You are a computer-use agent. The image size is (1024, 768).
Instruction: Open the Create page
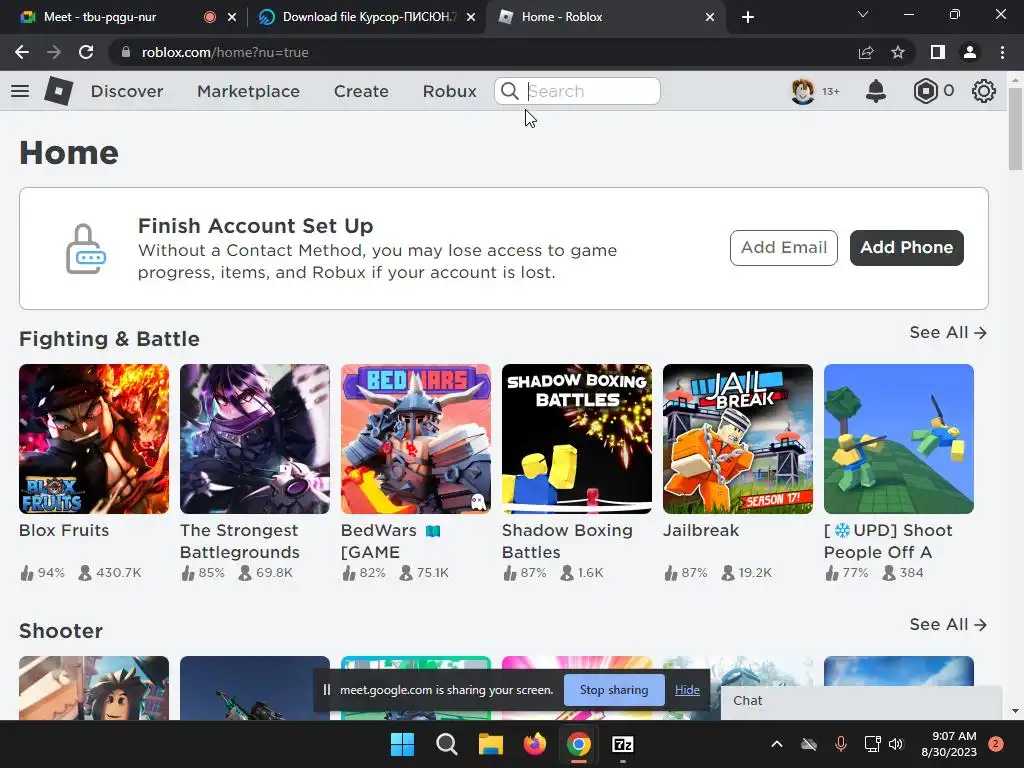click(361, 91)
